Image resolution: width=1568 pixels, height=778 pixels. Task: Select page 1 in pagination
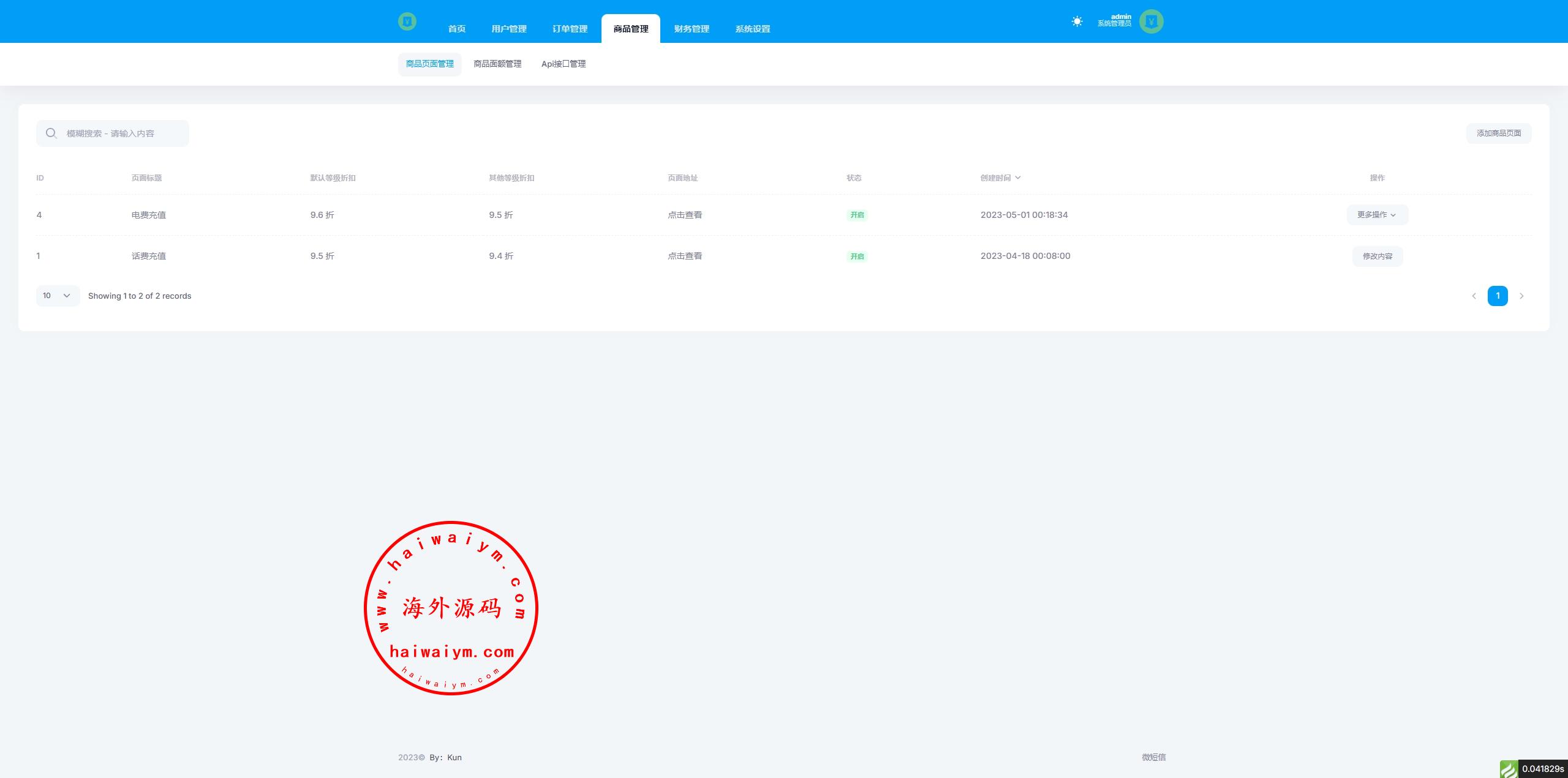tap(1498, 296)
